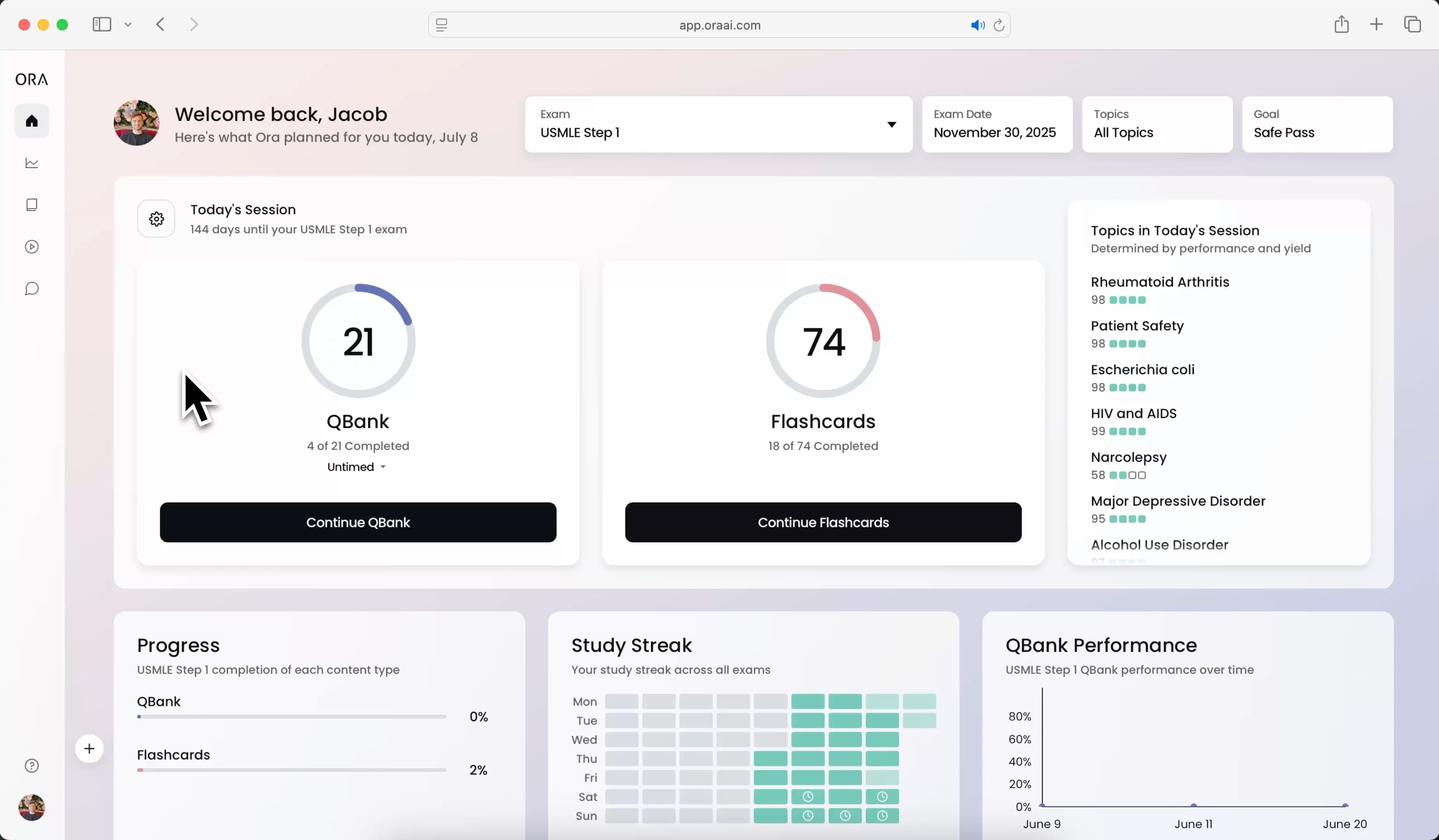Image resolution: width=1439 pixels, height=840 pixels.
Task: Toggle the Safari sidebar button
Action: pyautogui.click(x=102, y=24)
